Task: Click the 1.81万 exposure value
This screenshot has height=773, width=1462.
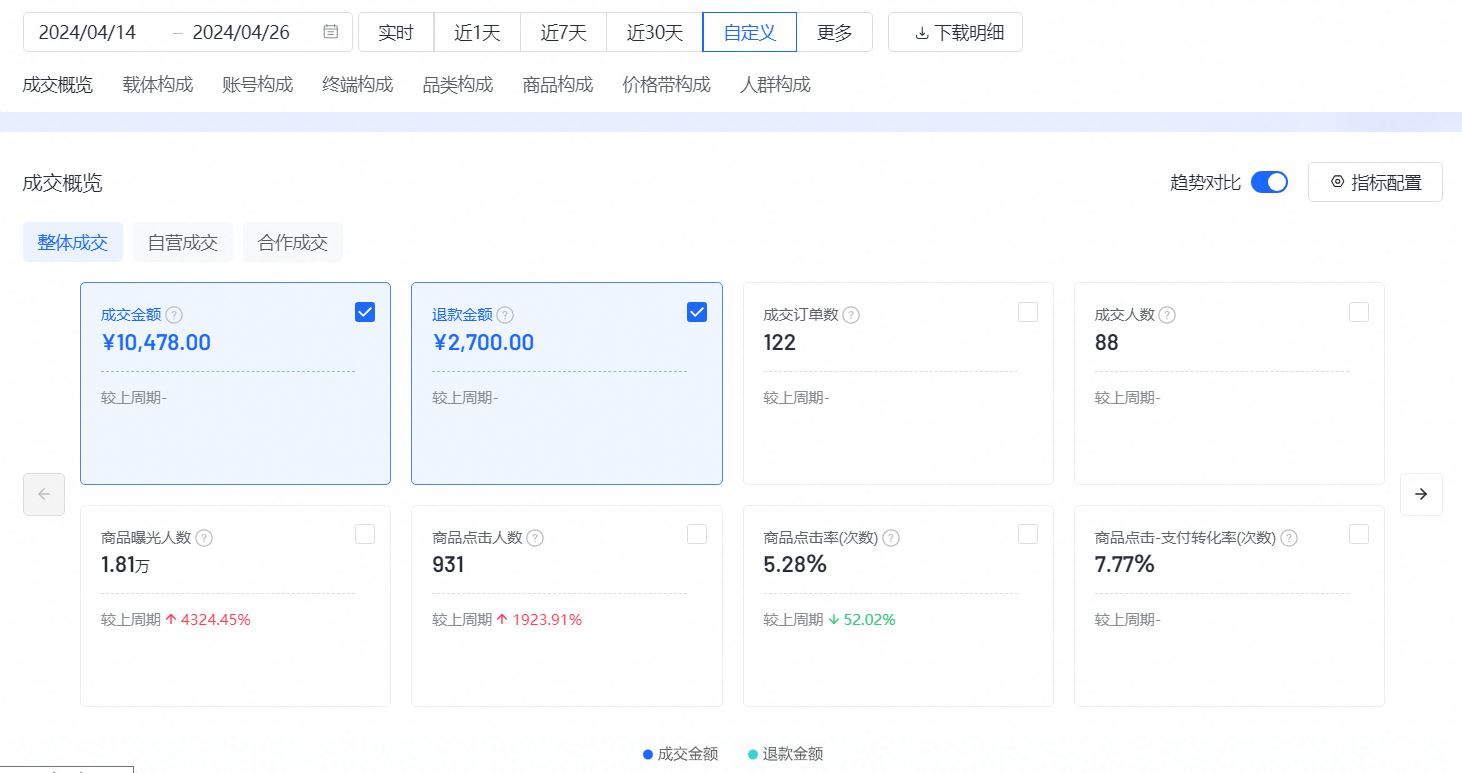Action: point(126,565)
